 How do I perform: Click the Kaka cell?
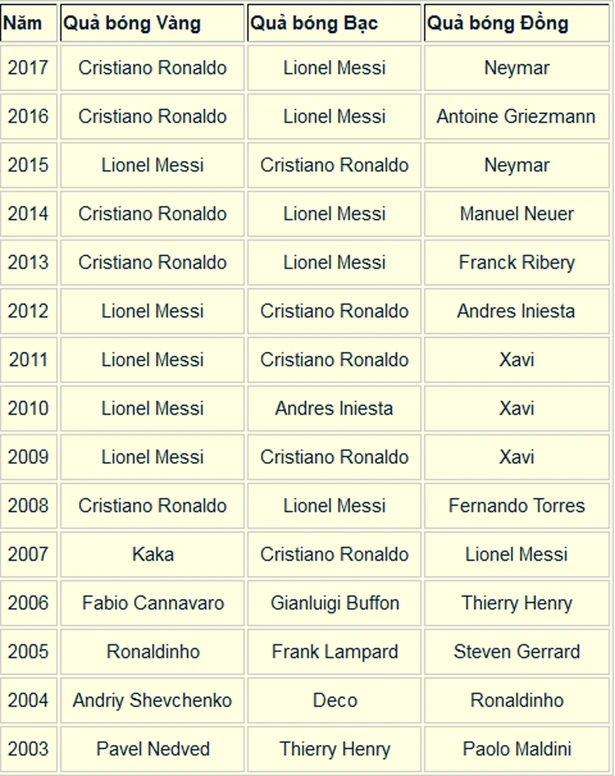152,554
